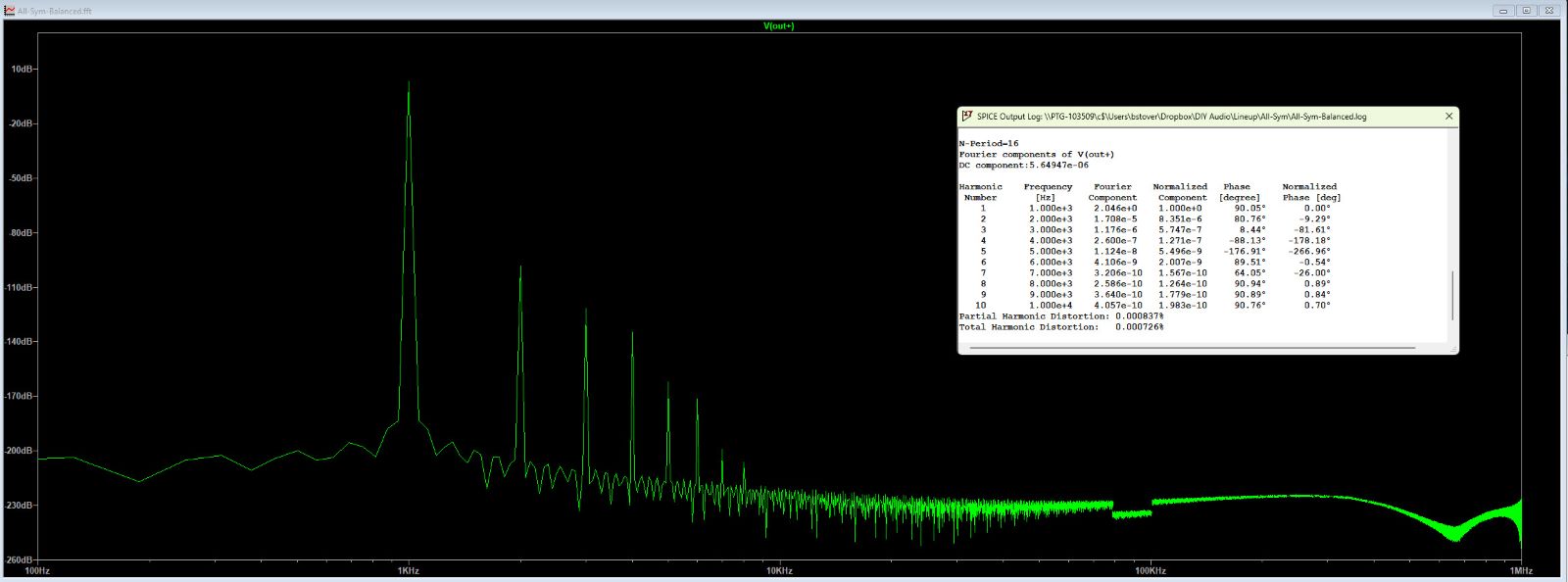Close the All-Sym-Balanced.fft plot window

pyautogui.click(x=1549, y=11)
